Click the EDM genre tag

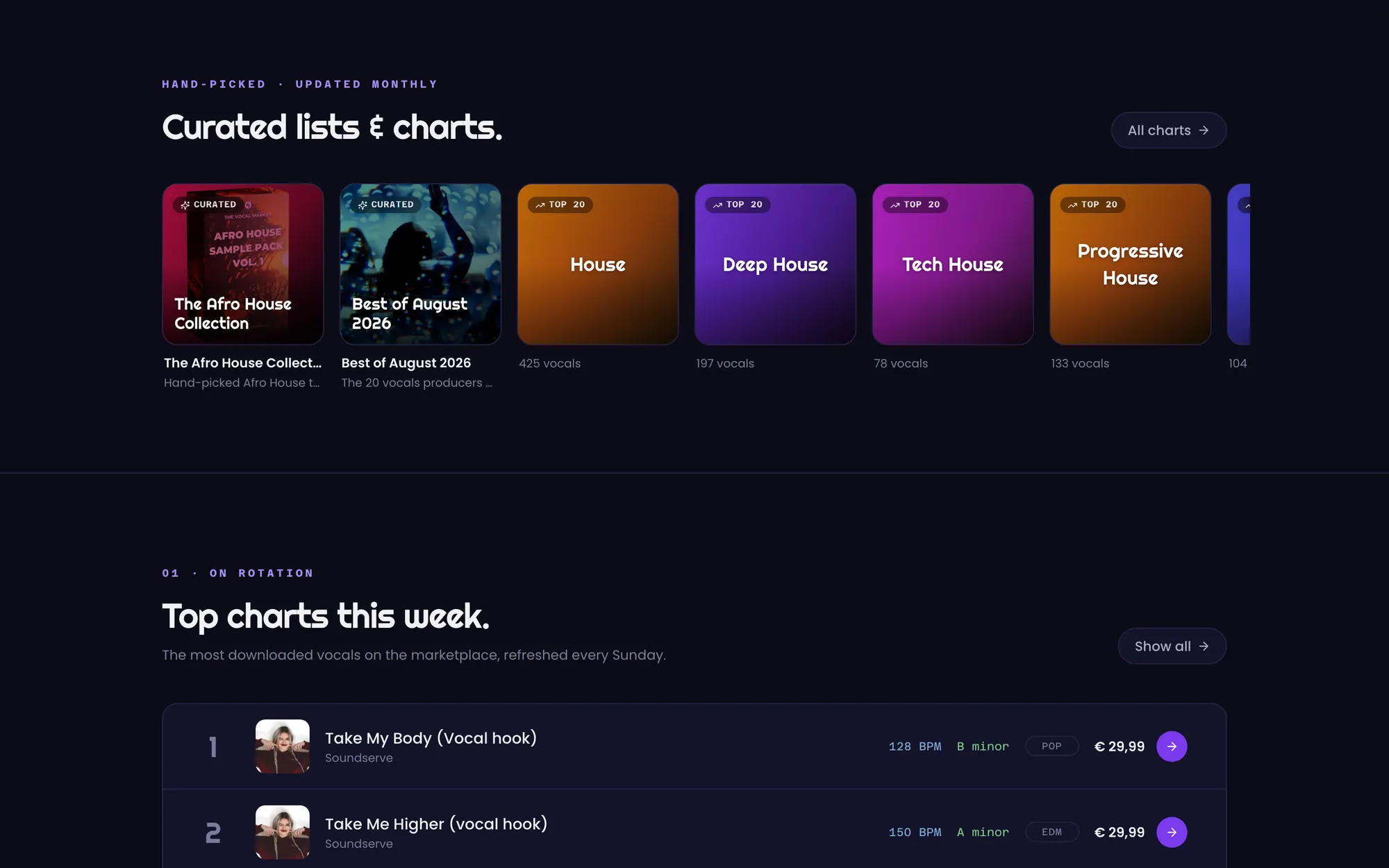click(1051, 832)
